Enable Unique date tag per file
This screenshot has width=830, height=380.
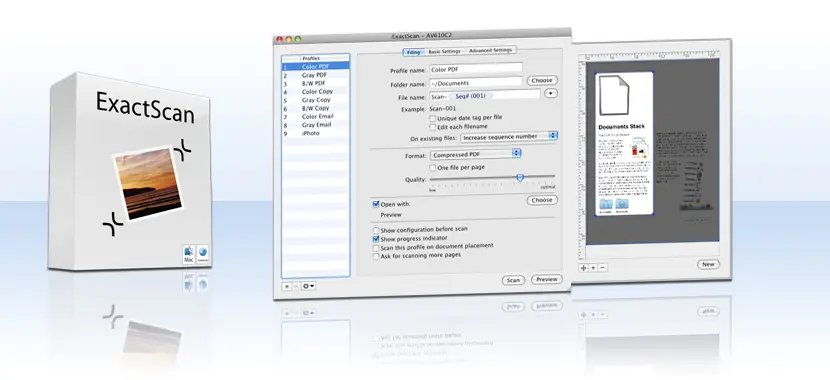432,118
